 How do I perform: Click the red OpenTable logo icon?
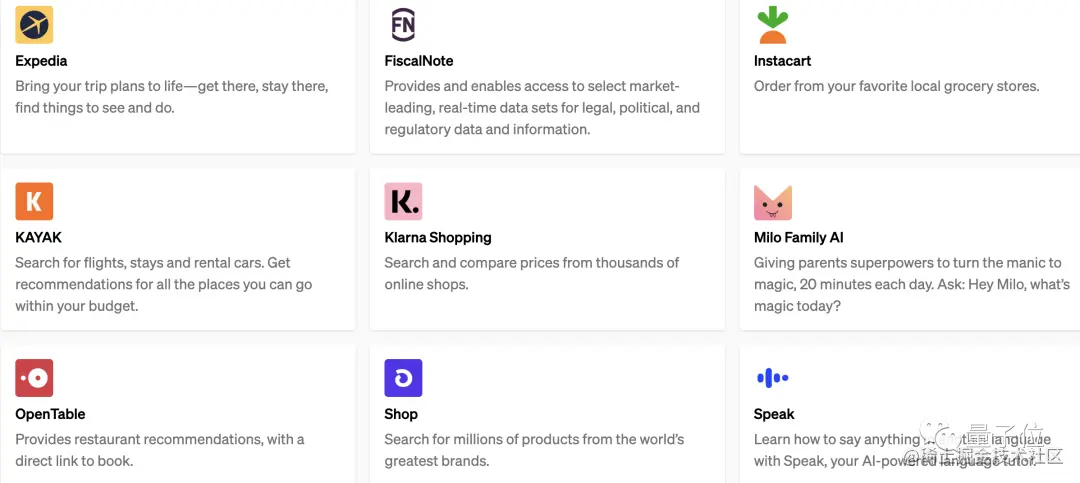click(34, 378)
